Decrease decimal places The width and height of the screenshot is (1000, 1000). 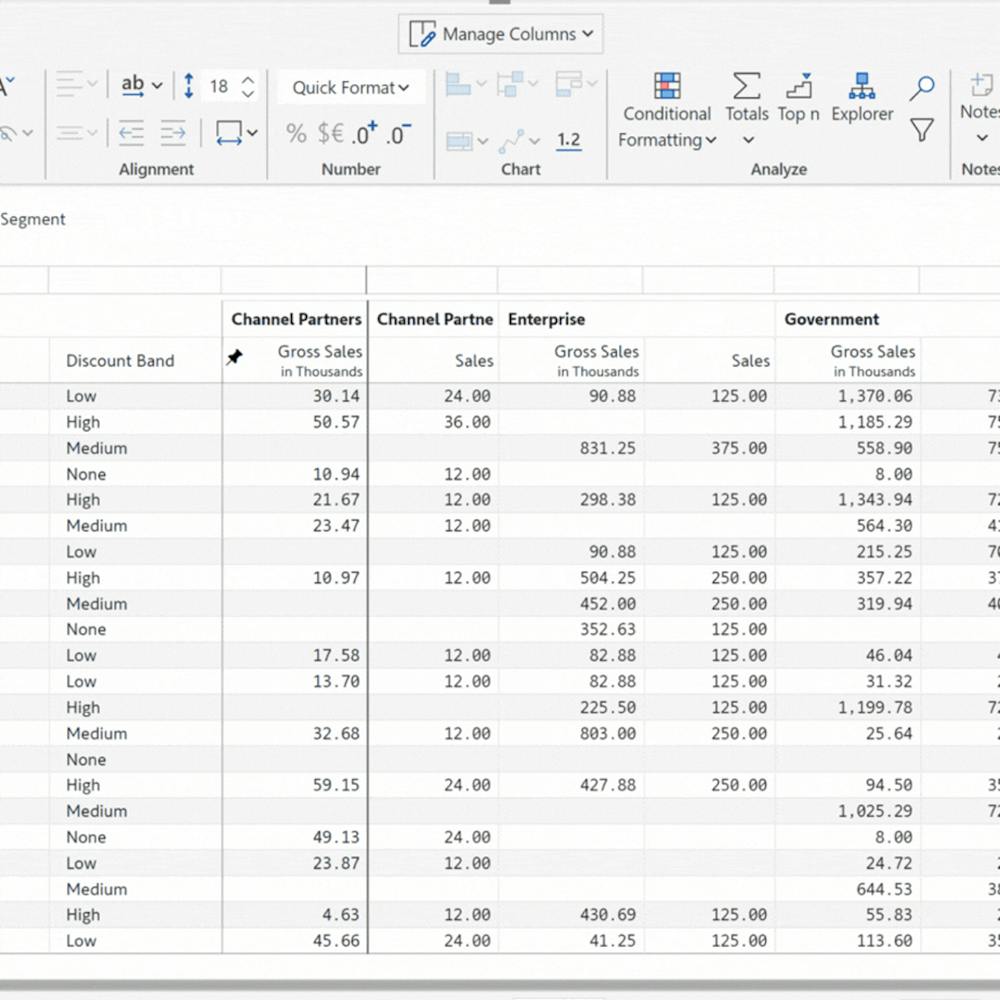click(398, 133)
